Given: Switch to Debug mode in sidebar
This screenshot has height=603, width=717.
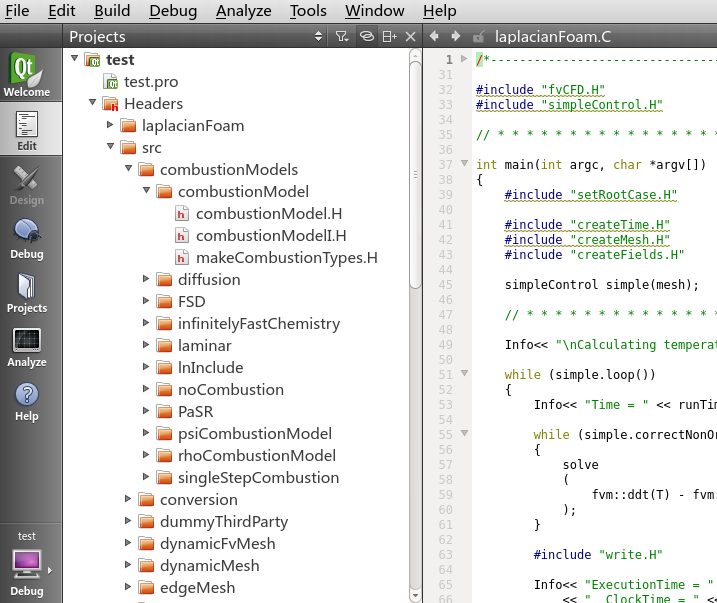Looking at the screenshot, I should [x=27, y=239].
